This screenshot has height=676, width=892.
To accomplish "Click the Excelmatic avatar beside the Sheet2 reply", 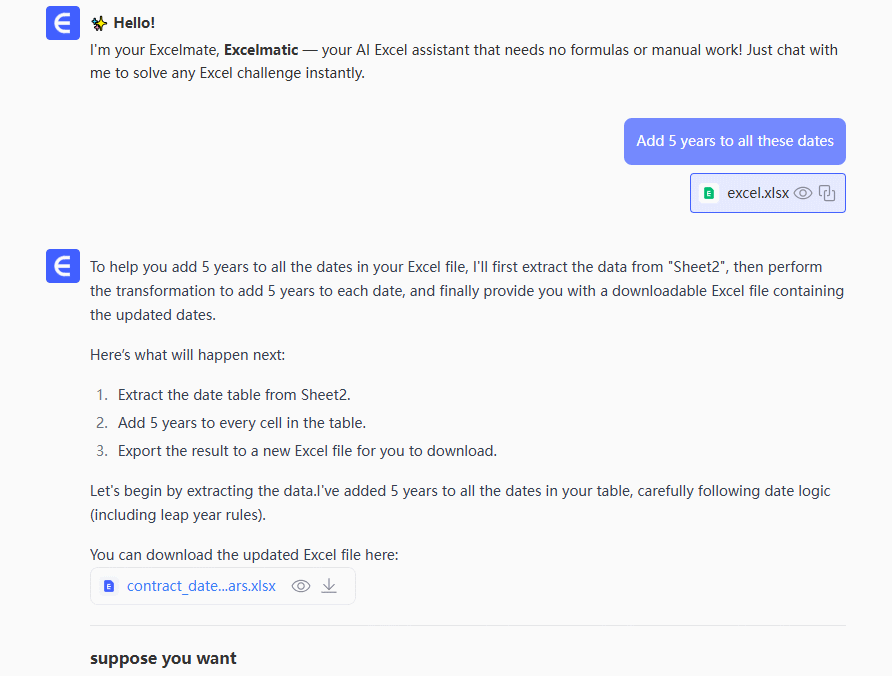I will [x=63, y=267].
